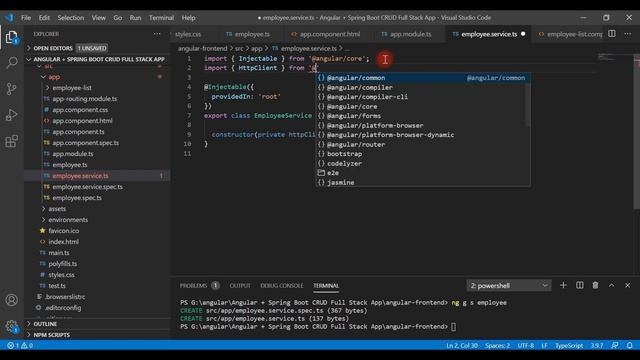The height and width of the screenshot is (360, 640).
Task: Open favicon.ico in explorer
Action: click(64, 231)
